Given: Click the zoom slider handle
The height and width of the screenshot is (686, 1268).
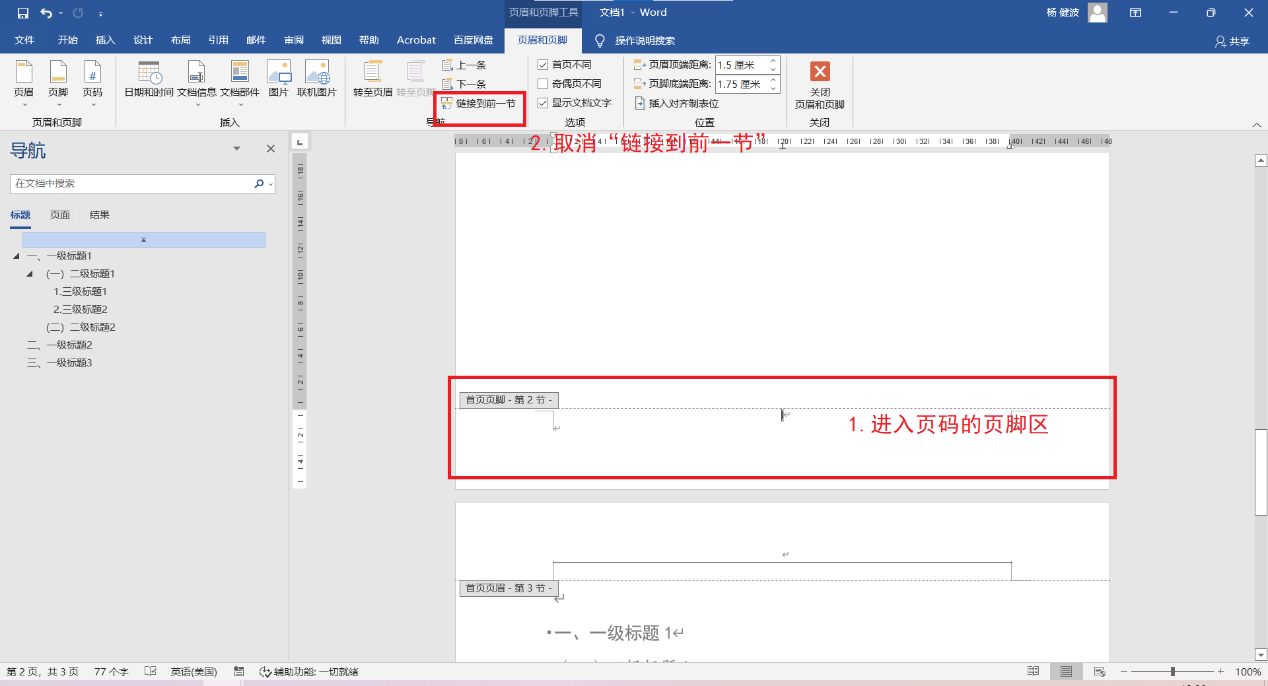Looking at the screenshot, I should click(x=1172, y=672).
